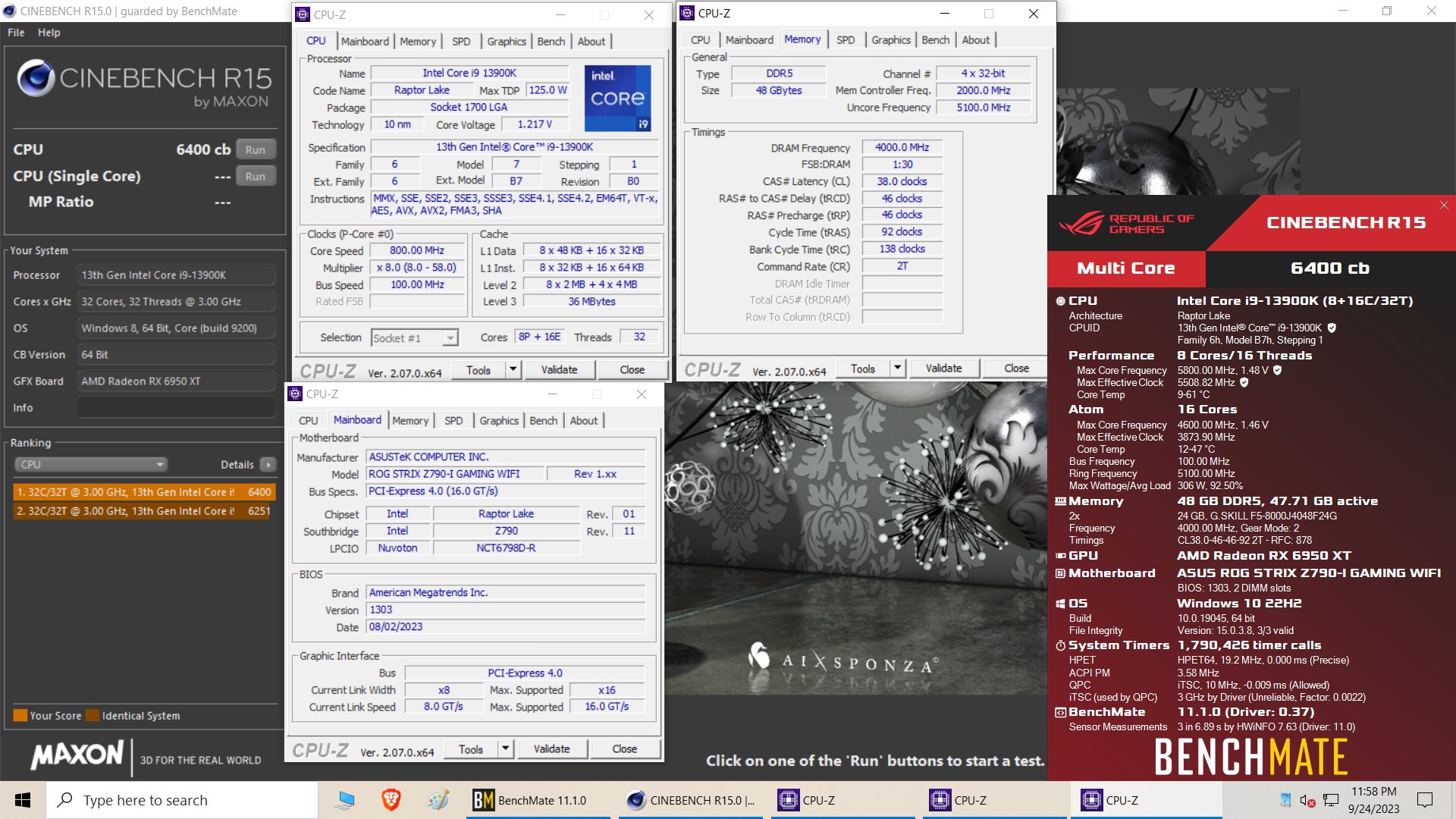Open Graphics tab in Mainboard window
The image size is (1456, 819).
click(x=499, y=420)
